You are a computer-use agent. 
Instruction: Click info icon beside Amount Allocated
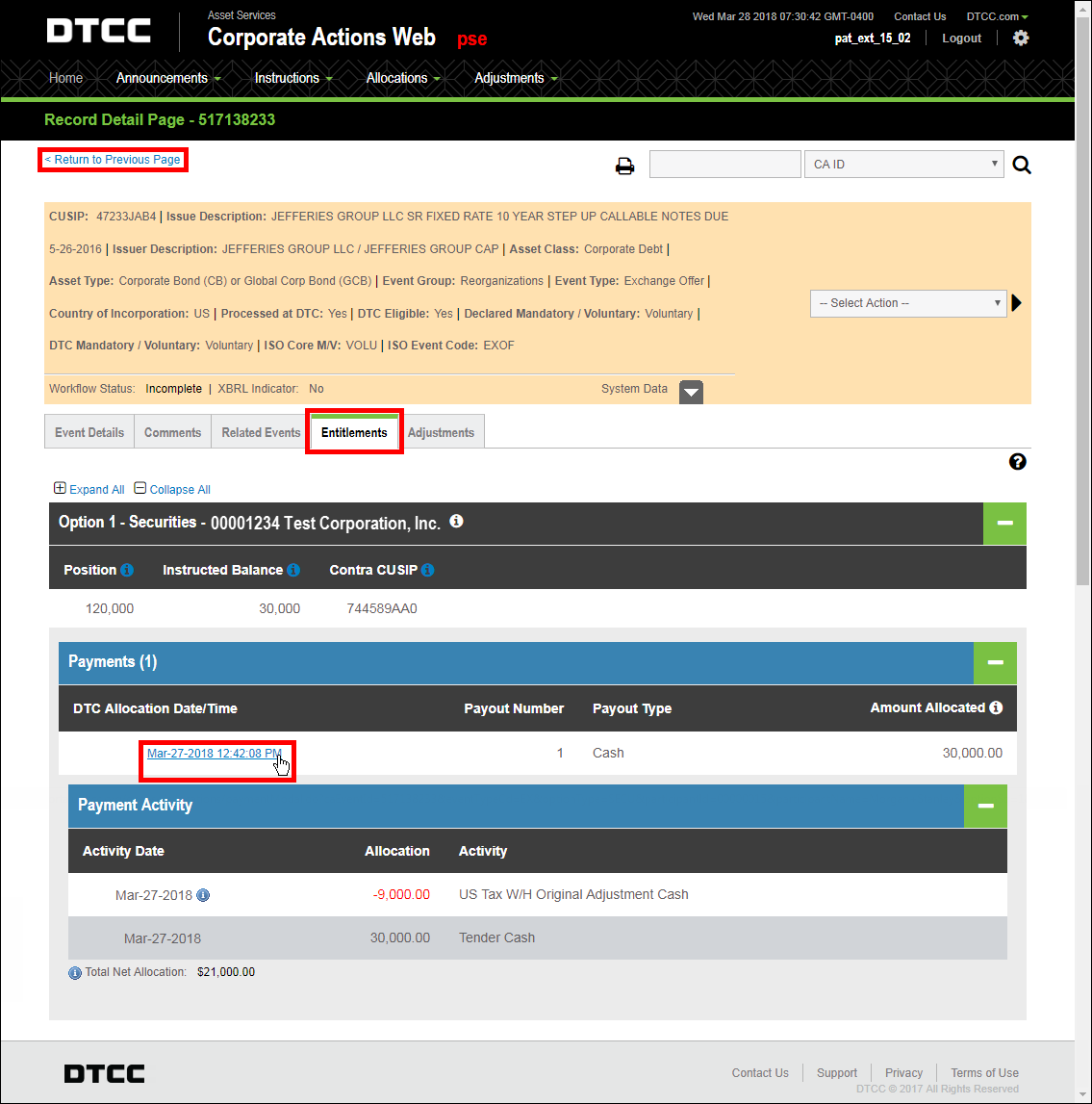pyautogui.click(x=996, y=707)
